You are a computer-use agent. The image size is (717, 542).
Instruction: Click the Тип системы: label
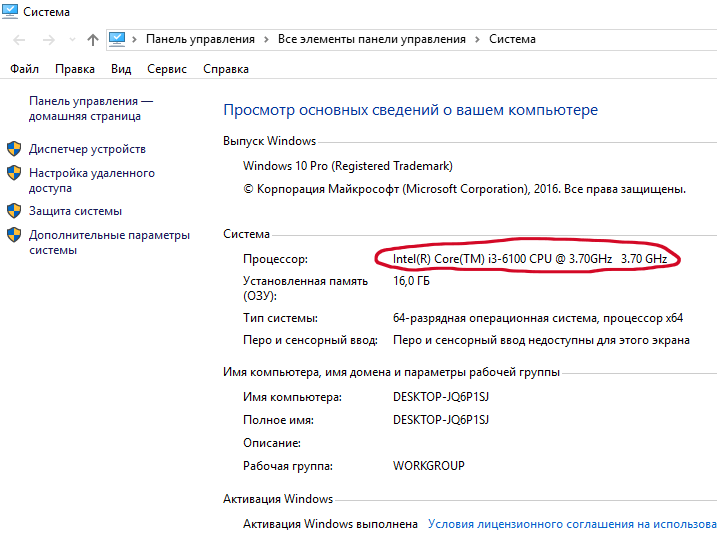click(x=280, y=318)
